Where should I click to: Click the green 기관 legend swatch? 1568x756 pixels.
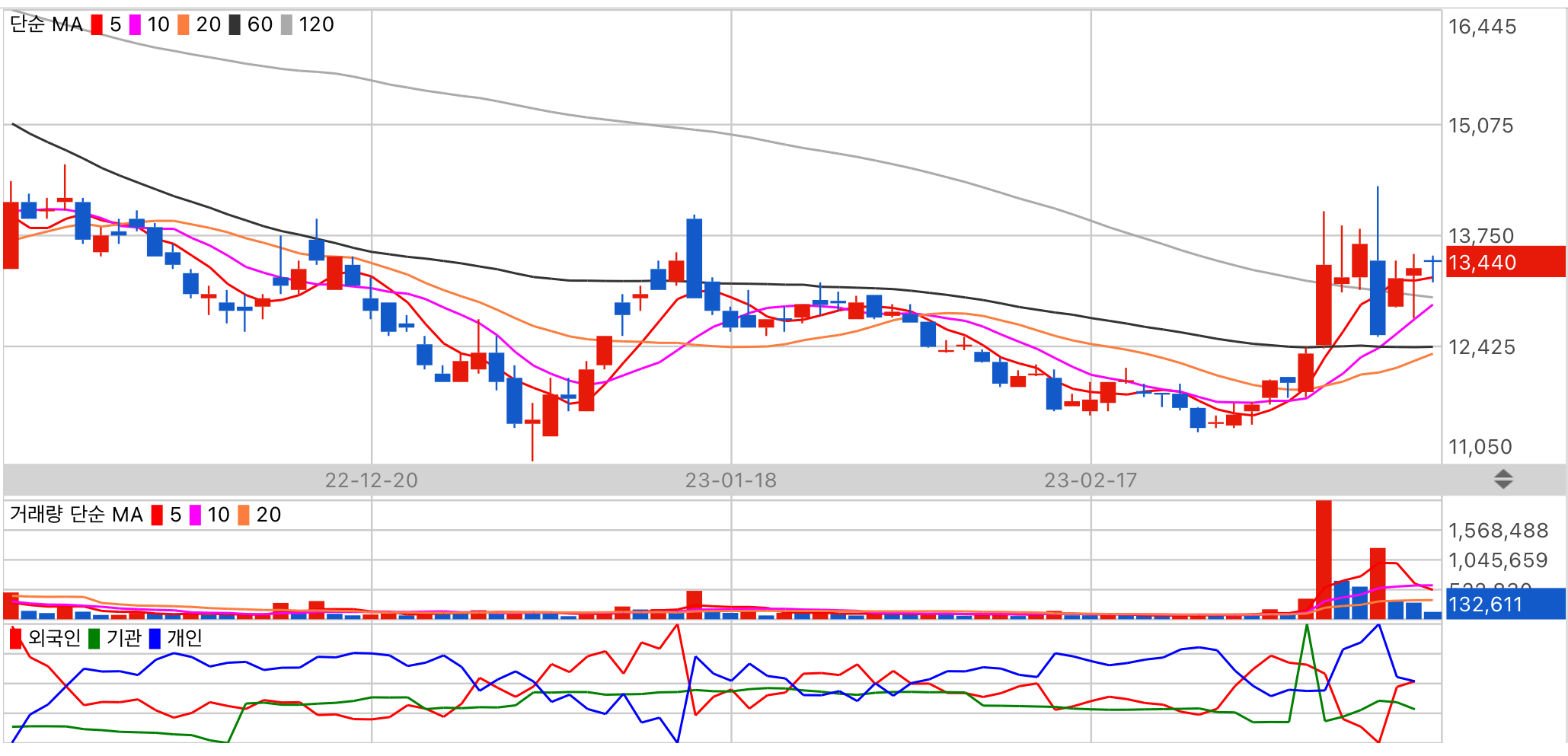(x=94, y=638)
